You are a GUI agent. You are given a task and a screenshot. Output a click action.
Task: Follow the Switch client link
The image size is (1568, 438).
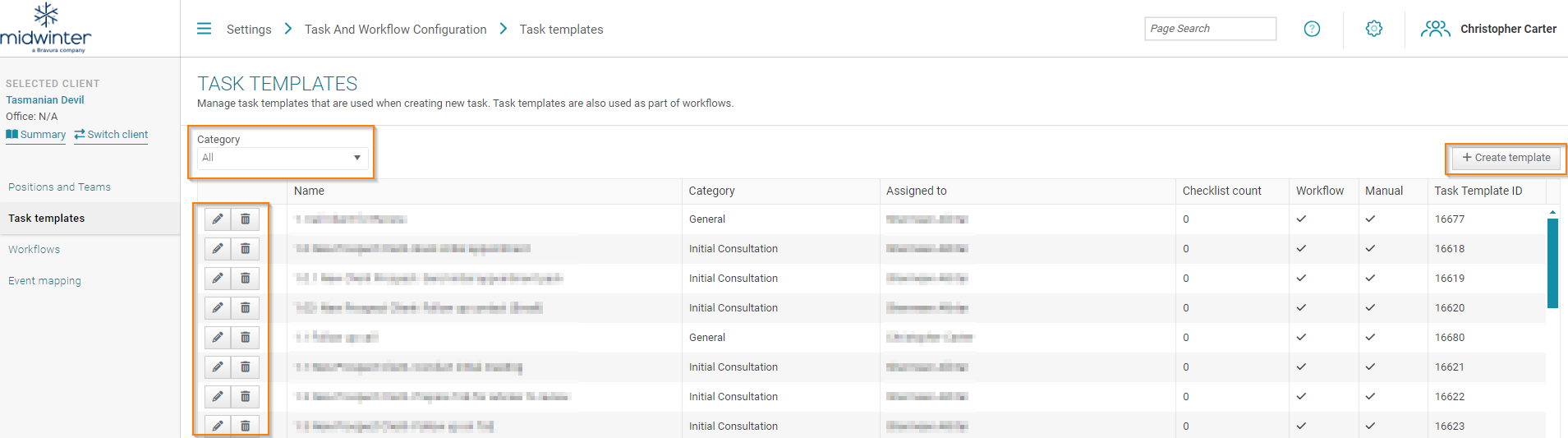click(x=111, y=135)
